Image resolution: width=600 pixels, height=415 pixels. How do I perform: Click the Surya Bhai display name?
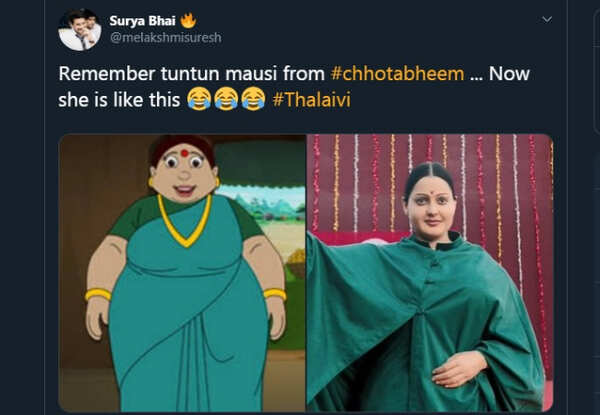(x=142, y=21)
